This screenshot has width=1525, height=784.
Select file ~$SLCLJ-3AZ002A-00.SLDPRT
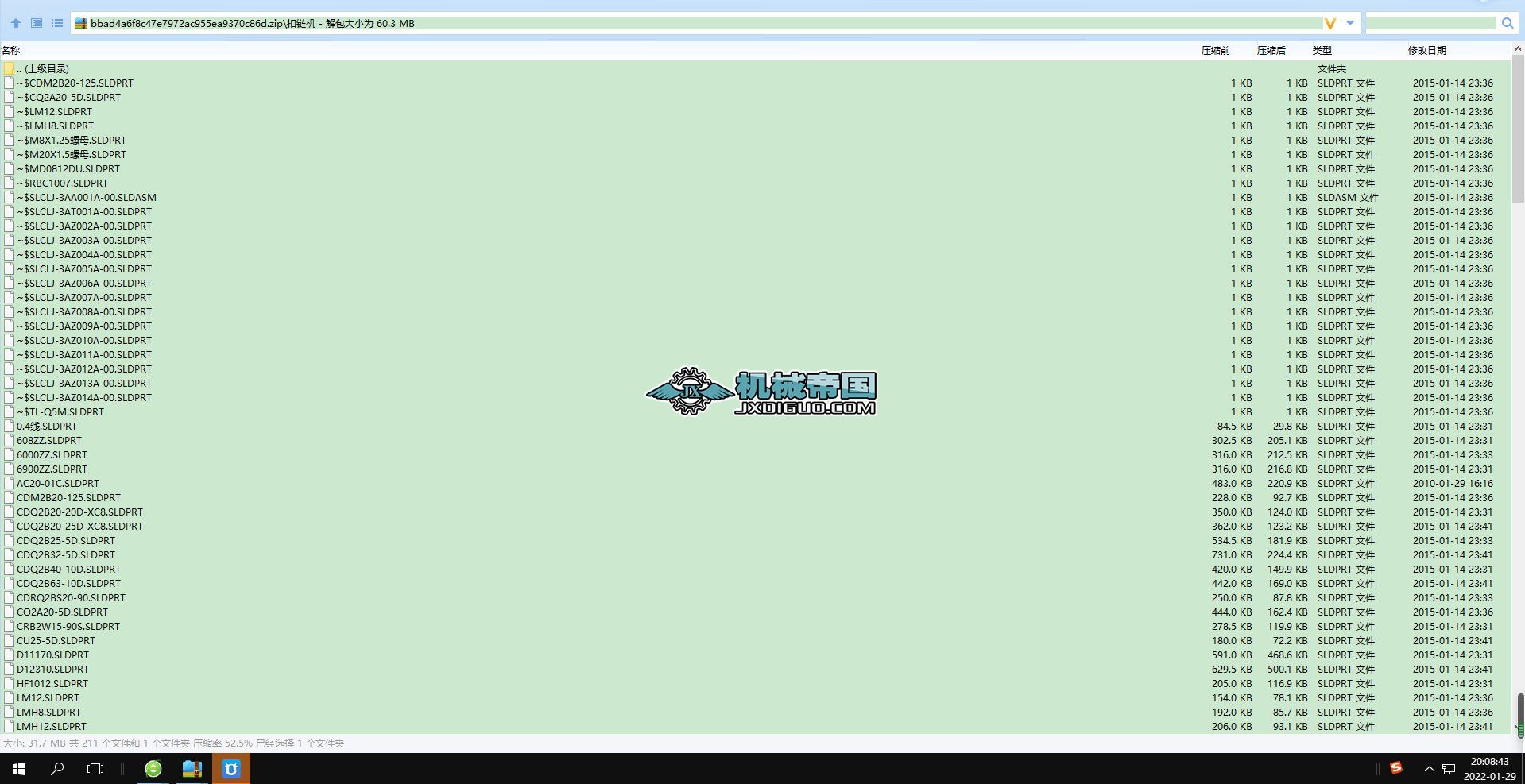pyautogui.click(x=84, y=226)
